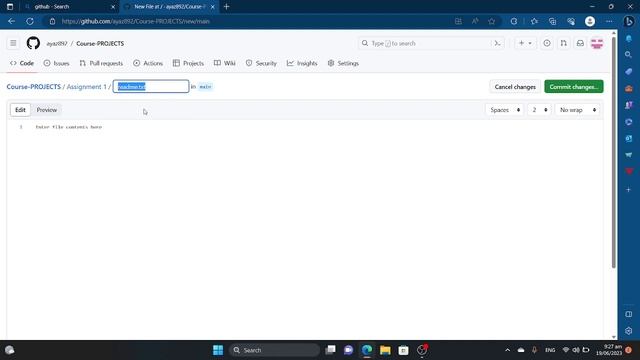Viewport: 640px width, 360px height.
Task: Open the sidebar settings gear icon
Action: (629, 331)
